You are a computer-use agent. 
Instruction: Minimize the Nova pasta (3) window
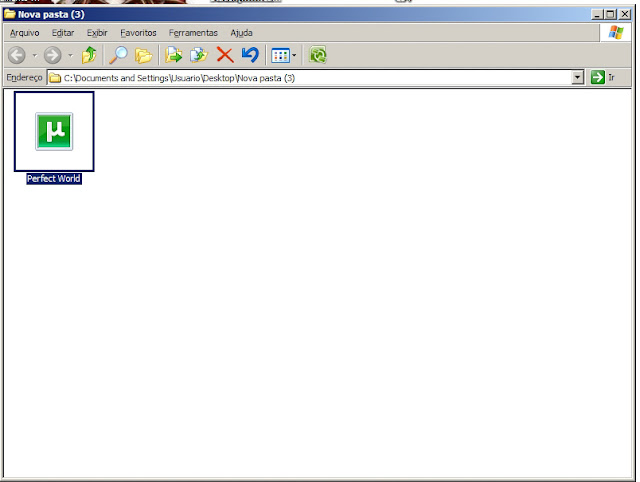click(x=597, y=15)
